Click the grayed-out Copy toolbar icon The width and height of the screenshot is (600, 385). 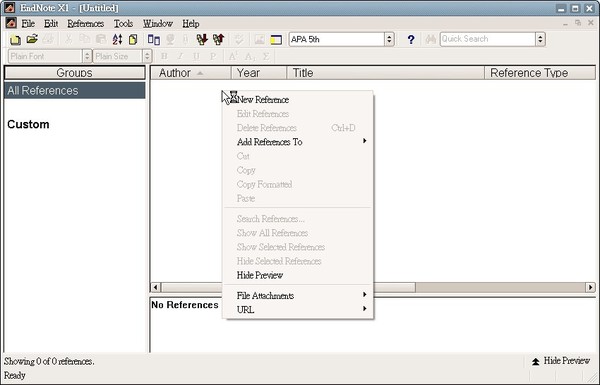[85, 39]
